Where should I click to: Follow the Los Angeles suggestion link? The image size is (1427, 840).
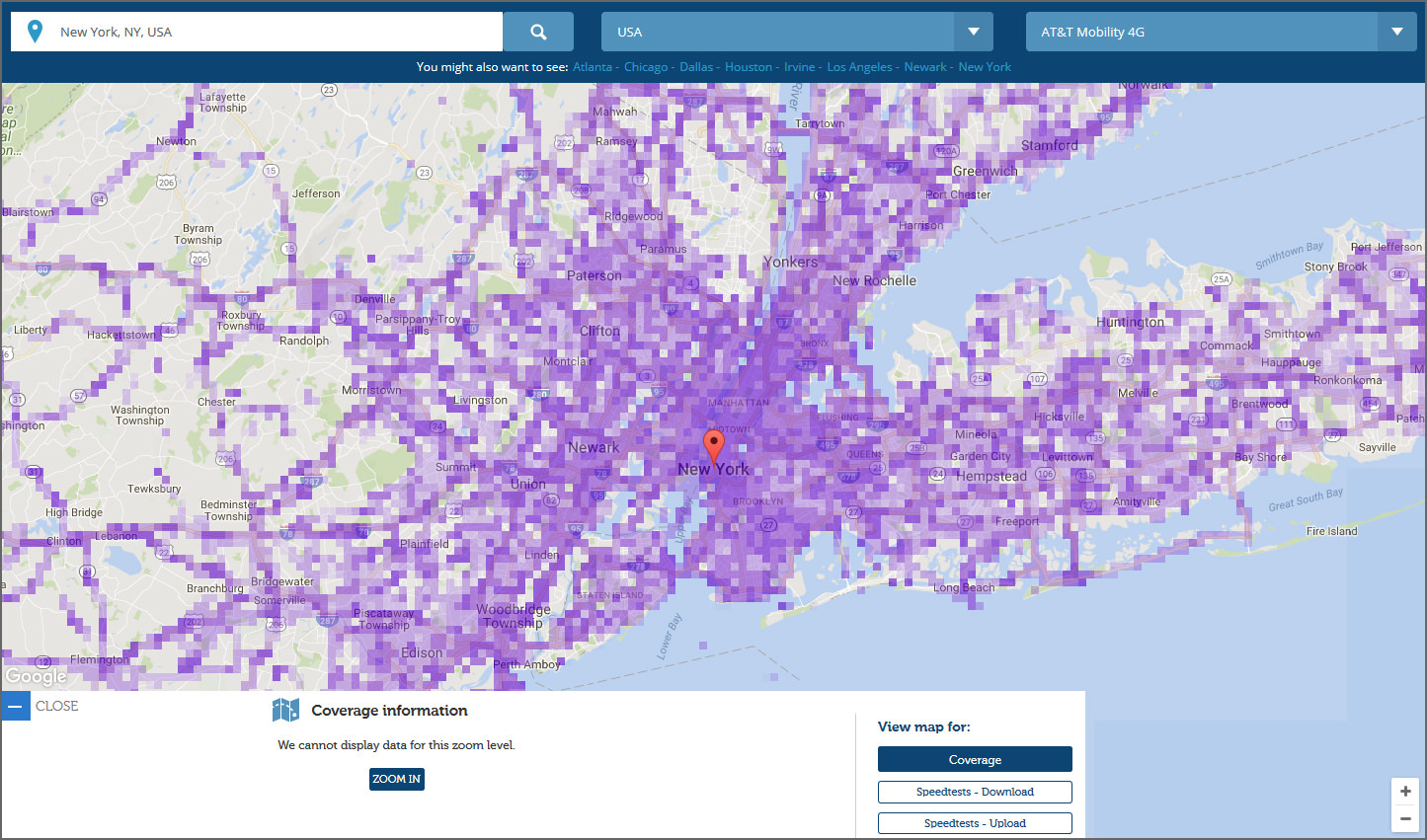click(859, 67)
